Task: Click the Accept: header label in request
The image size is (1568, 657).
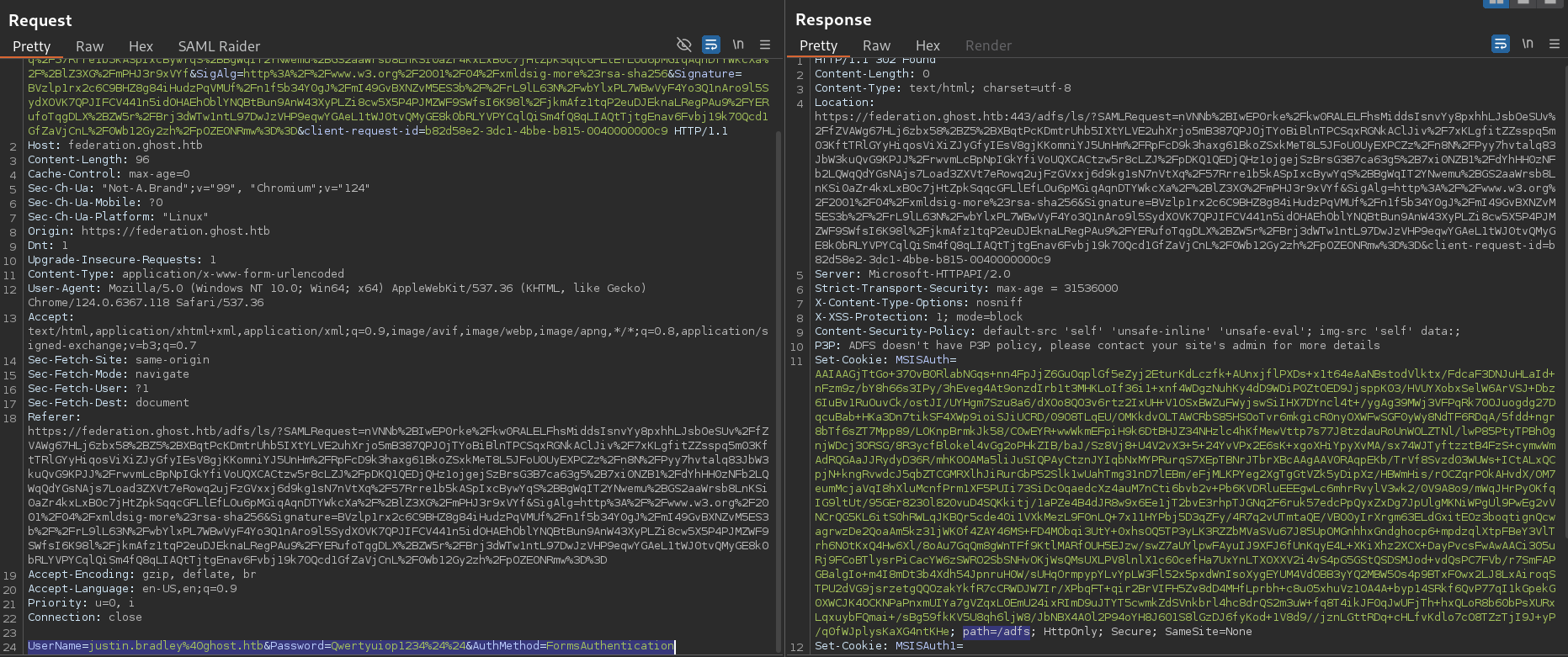Action: (51, 316)
